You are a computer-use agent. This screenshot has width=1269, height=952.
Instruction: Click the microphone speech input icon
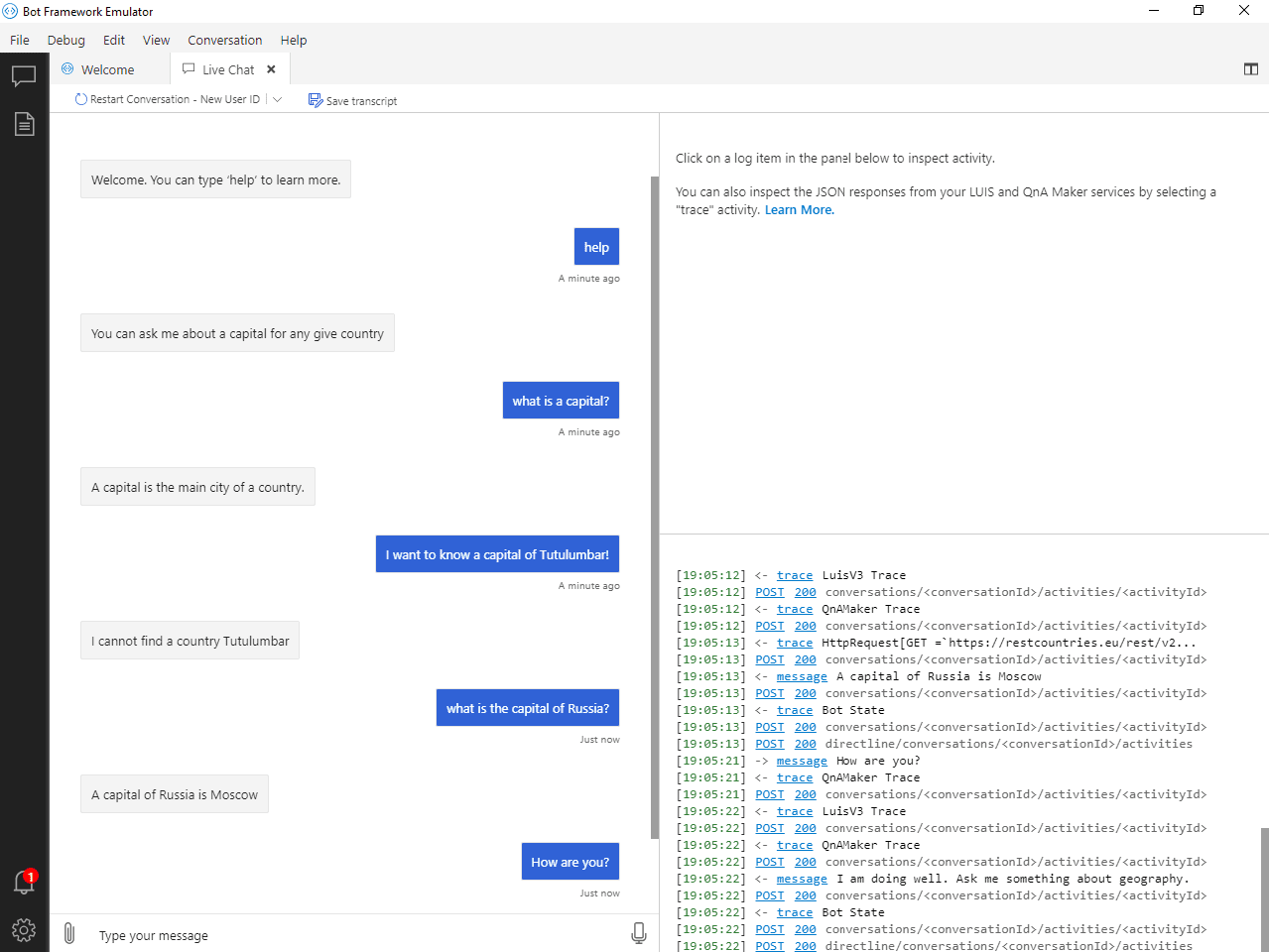pos(638,933)
